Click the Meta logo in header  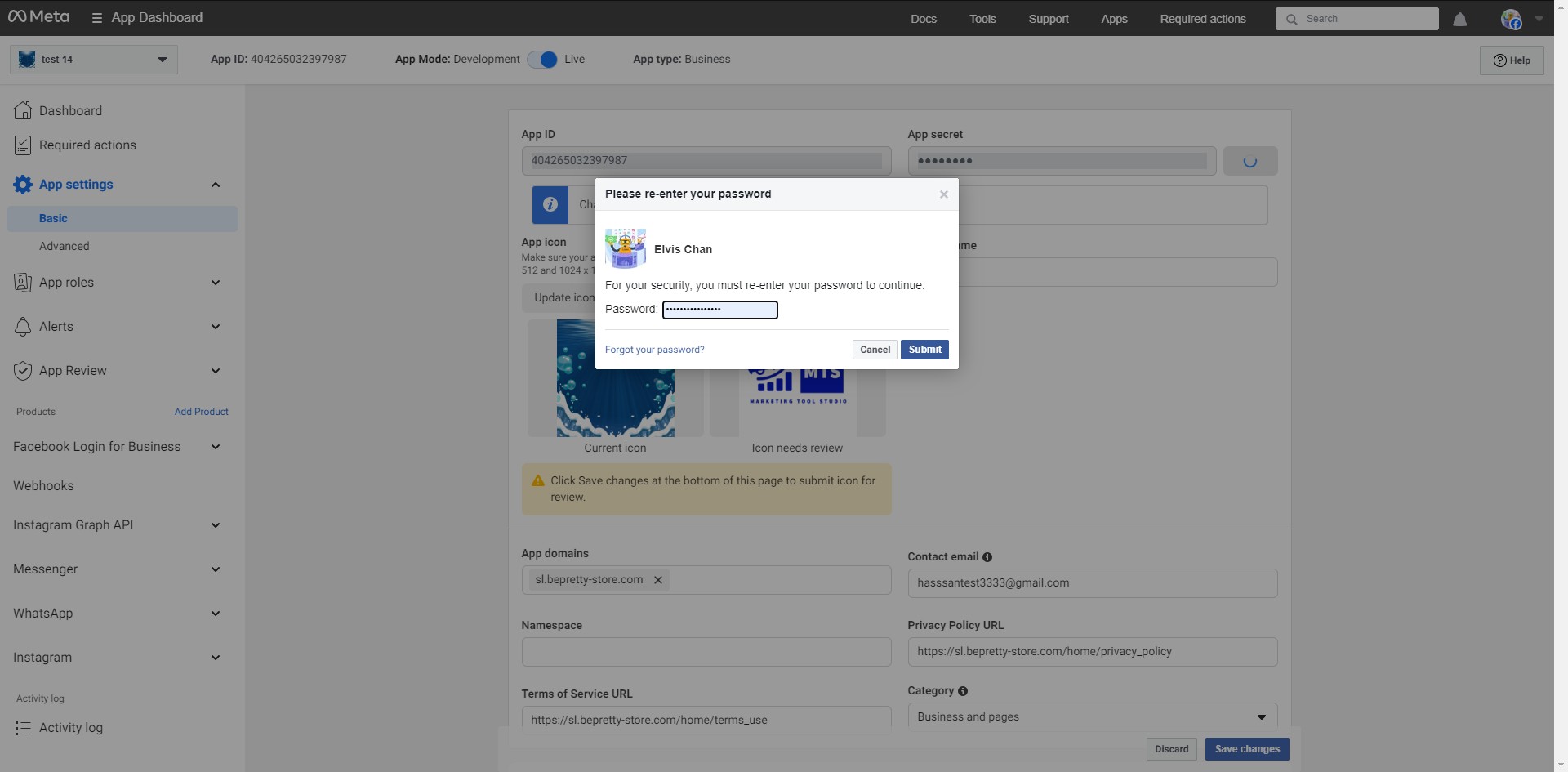pyautogui.click(x=38, y=17)
